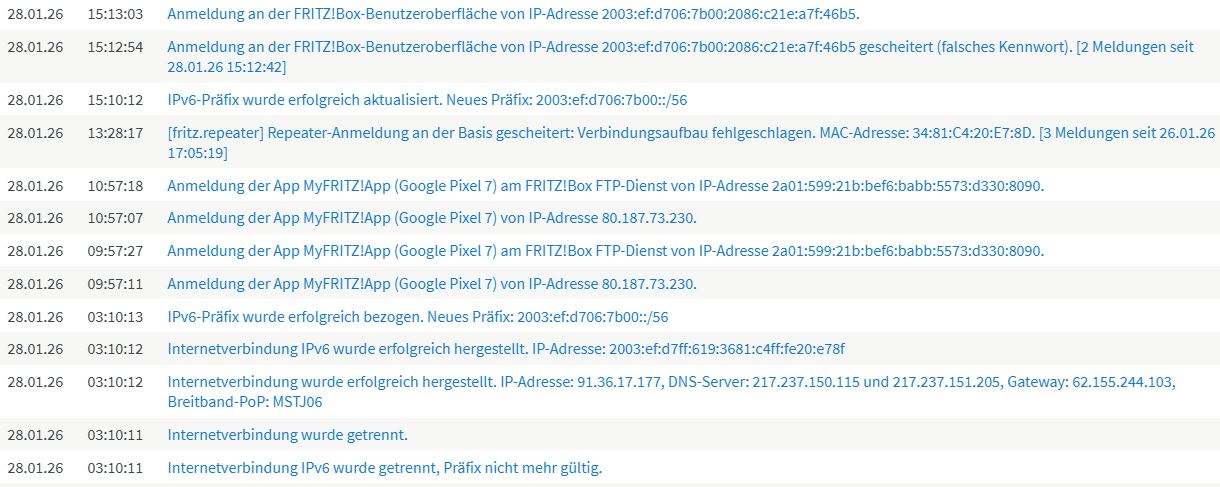This screenshot has width=1220, height=487.
Task: Click the 13:28:17 timestamp cell
Action: [x=115, y=133]
